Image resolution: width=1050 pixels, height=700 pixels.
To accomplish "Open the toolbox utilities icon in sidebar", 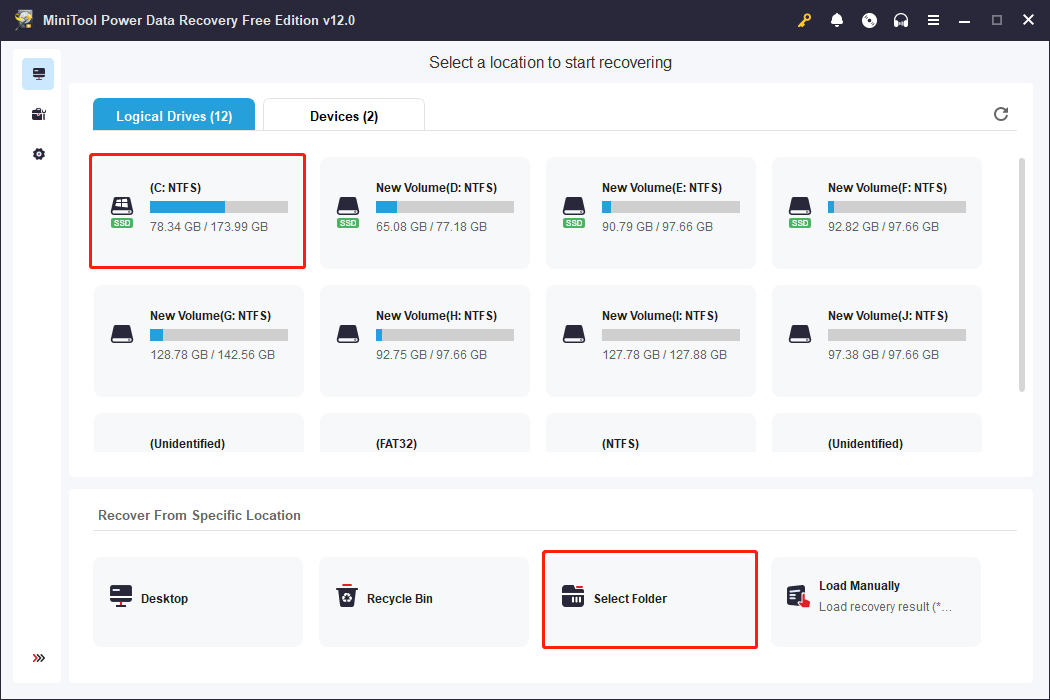I will [38, 114].
